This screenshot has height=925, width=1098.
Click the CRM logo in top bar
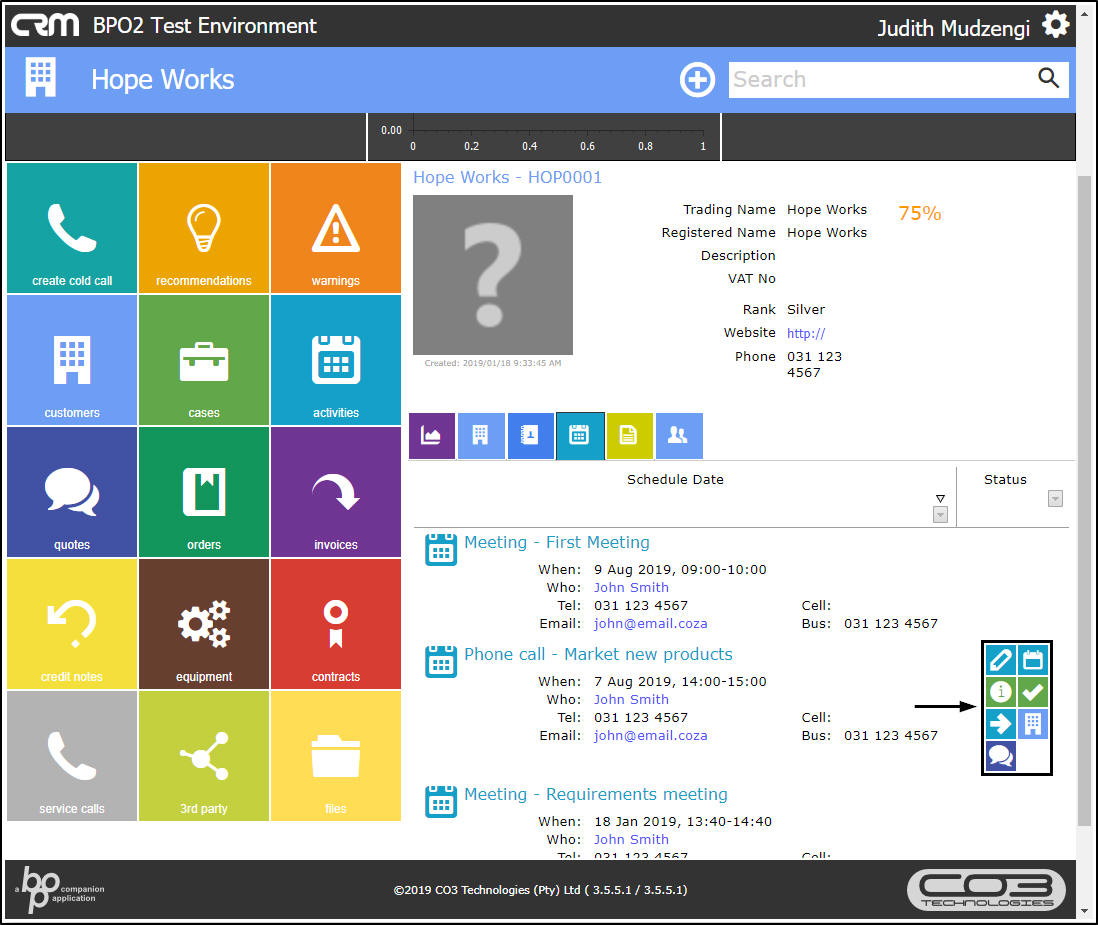(45, 25)
